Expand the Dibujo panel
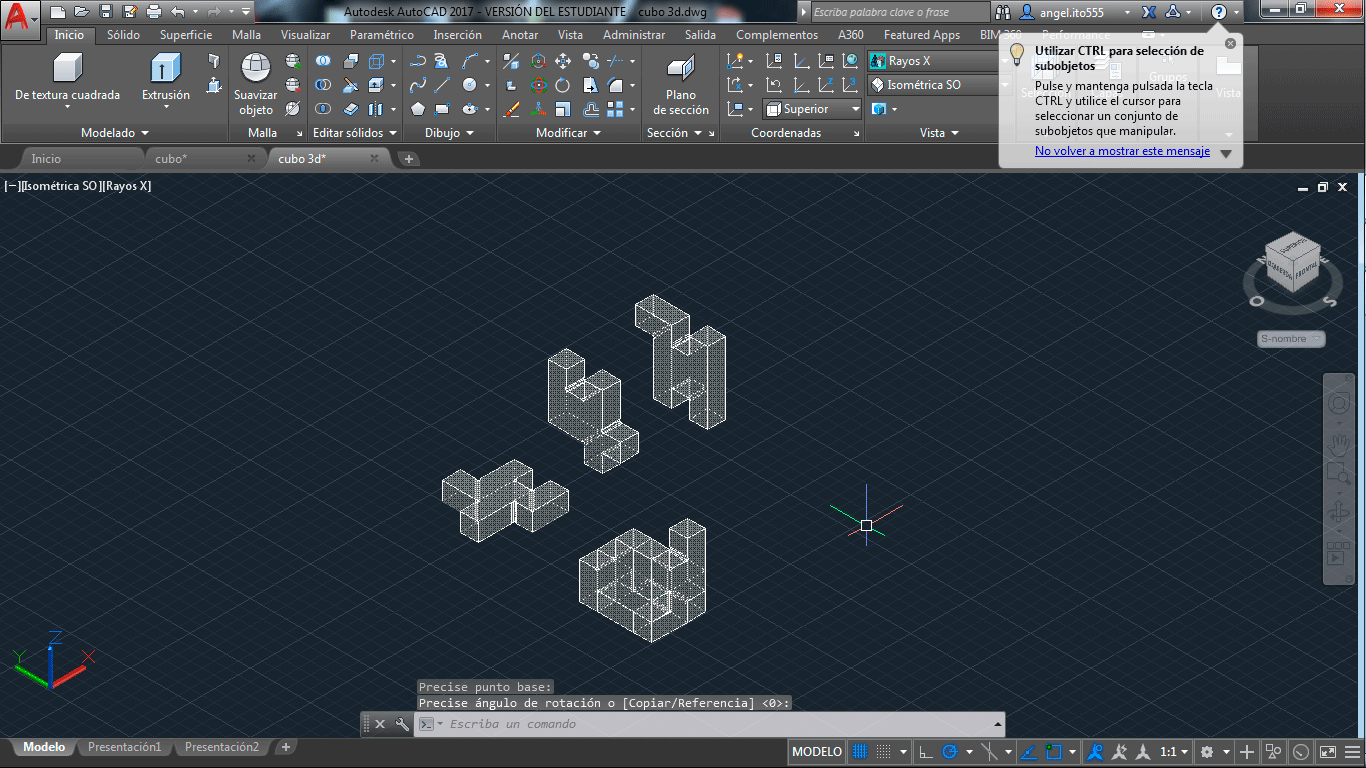Screen dimensions: 1366x768 449,133
